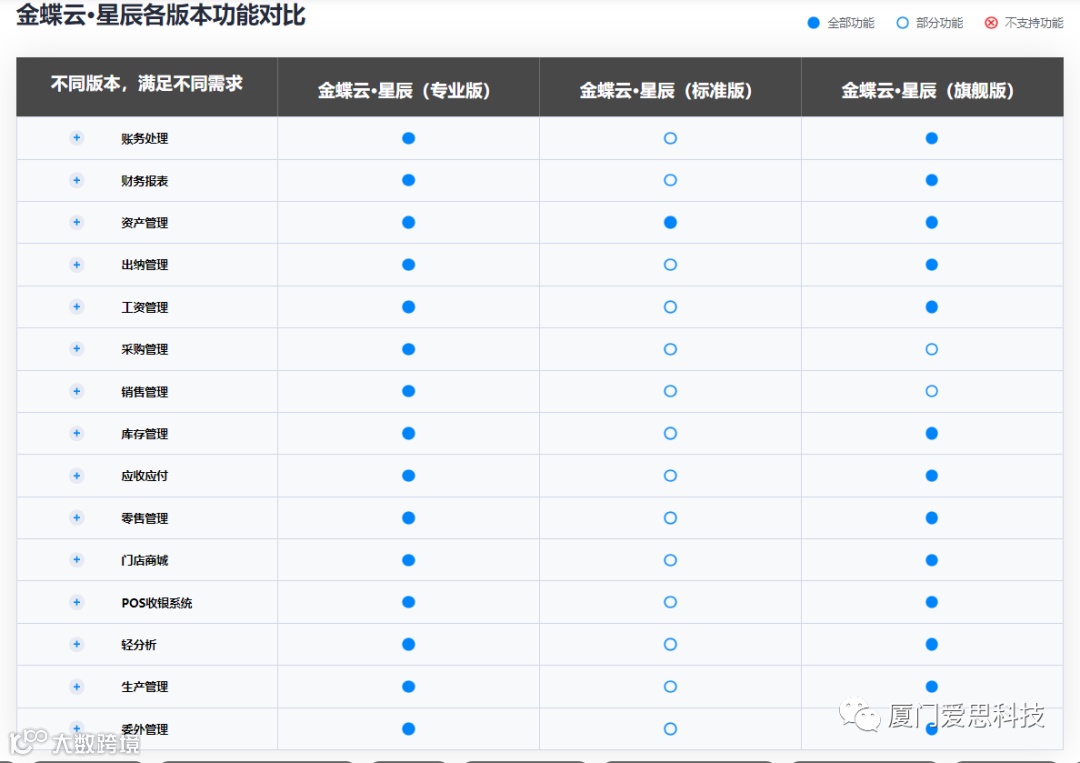Click the 工资管理 label
Viewport: 1080px width, 763px height.
pos(145,308)
